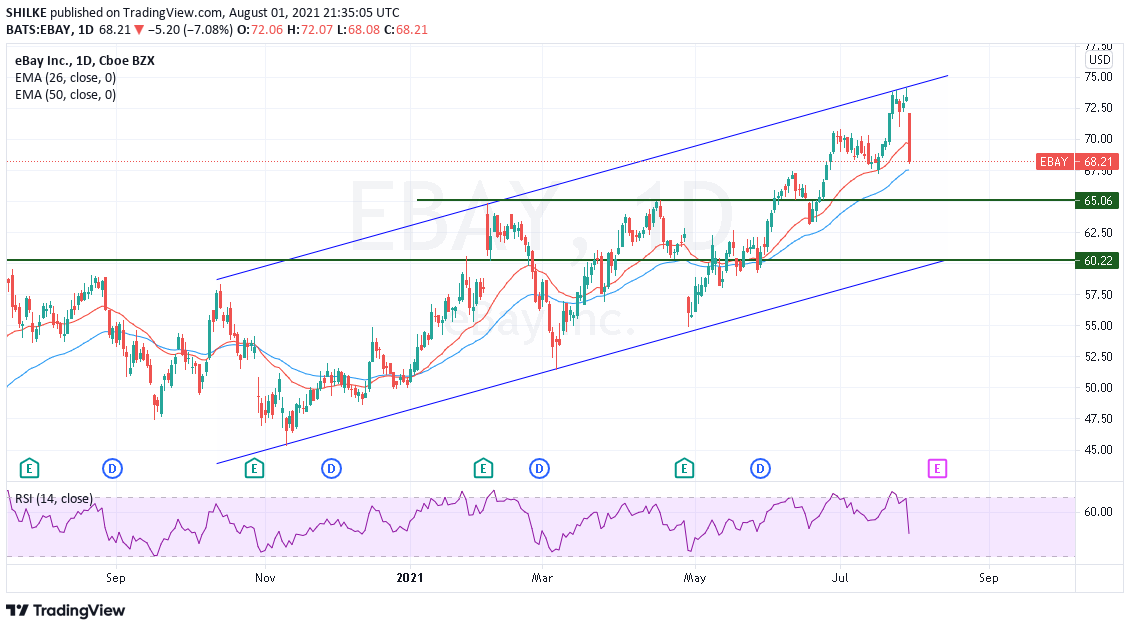Click the 47.50 price axis label
The height and width of the screenshot is (629, 1130).
coord(1098,418)
